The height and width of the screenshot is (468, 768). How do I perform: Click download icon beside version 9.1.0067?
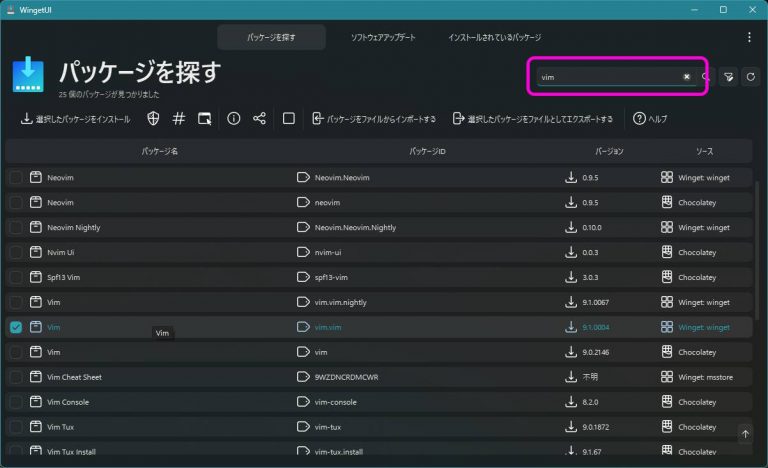point(571,302)
